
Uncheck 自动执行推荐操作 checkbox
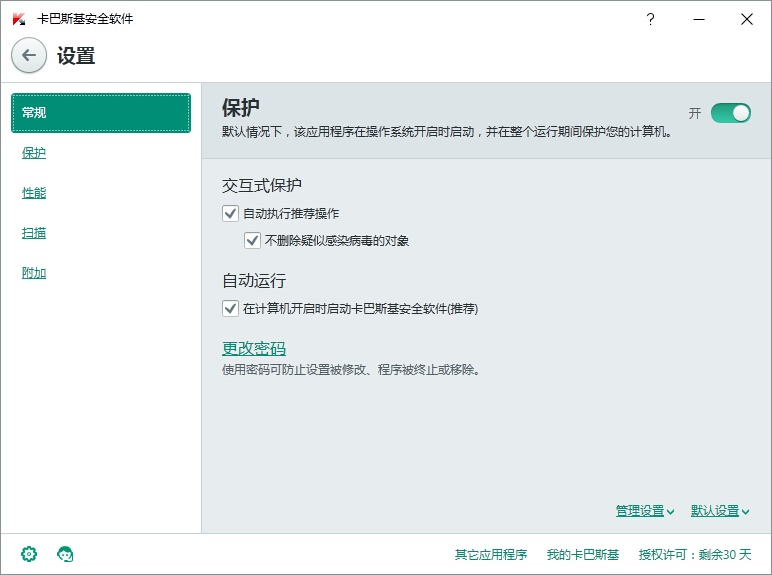(230, 214)
